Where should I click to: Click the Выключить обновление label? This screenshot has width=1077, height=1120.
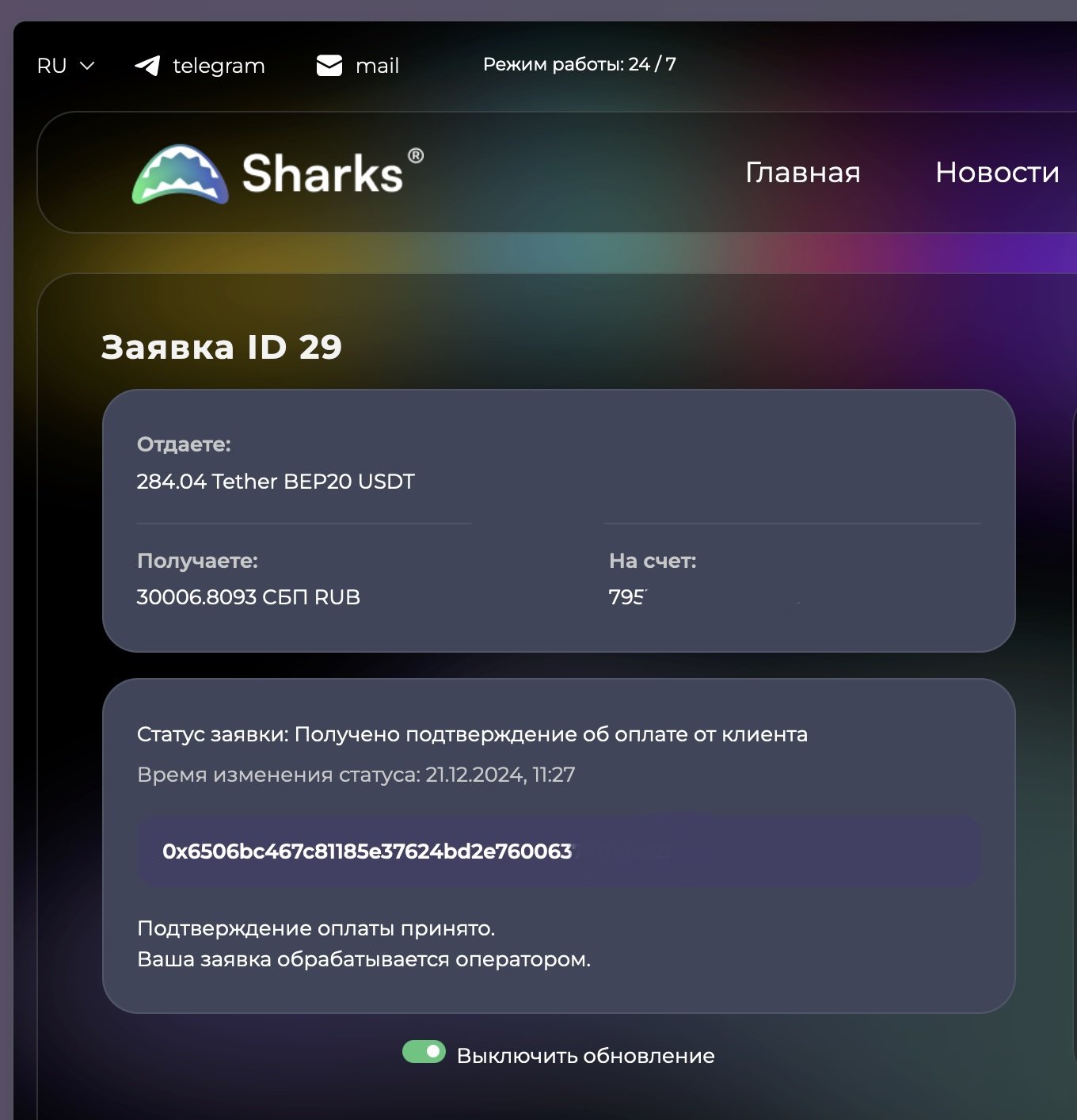click(586, 1056)
